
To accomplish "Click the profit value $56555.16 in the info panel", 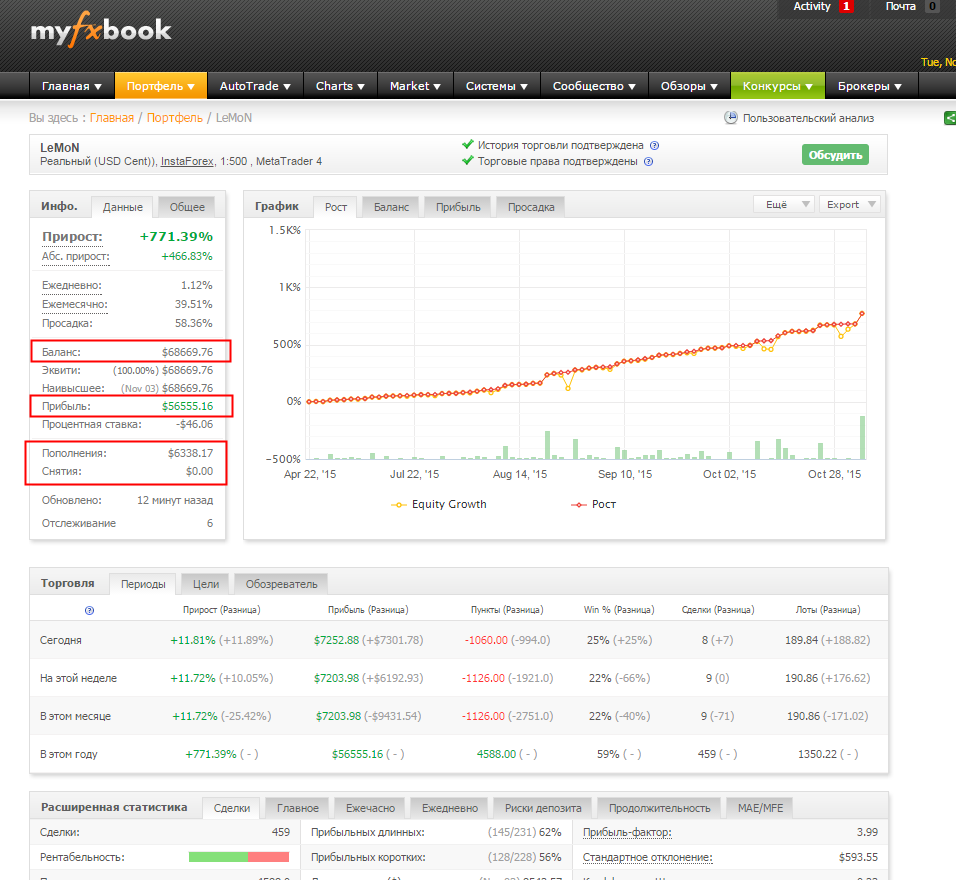I will (187, 406).
